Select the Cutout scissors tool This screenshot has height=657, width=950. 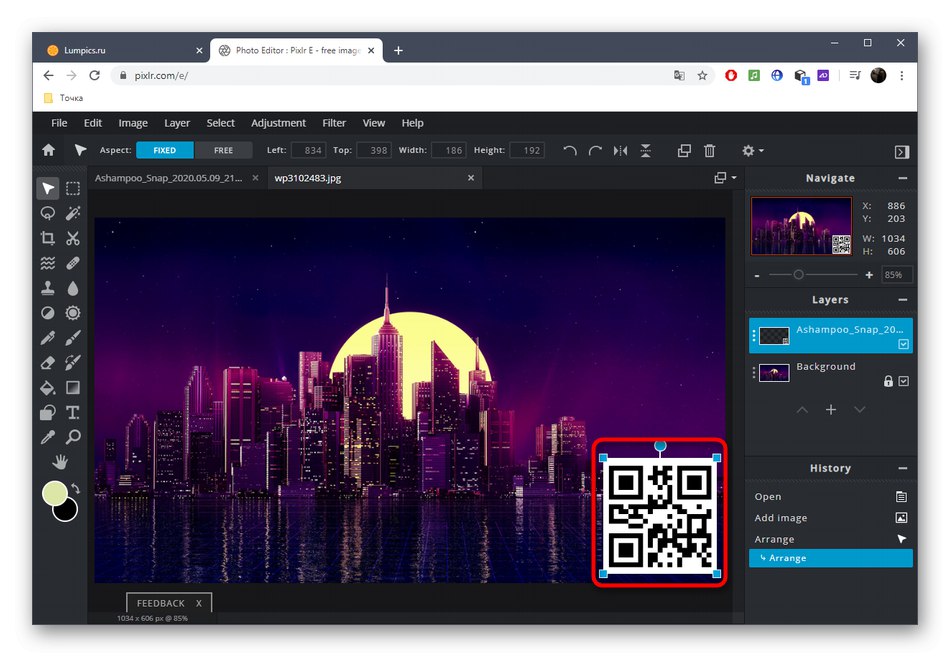click(x=73, y=238)
